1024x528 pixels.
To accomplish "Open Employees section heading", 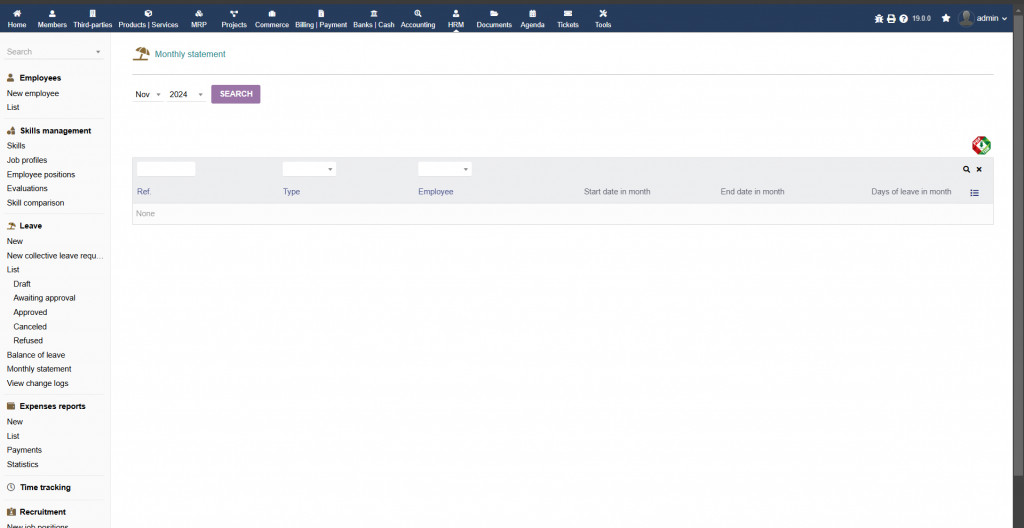I will (40, 78).
